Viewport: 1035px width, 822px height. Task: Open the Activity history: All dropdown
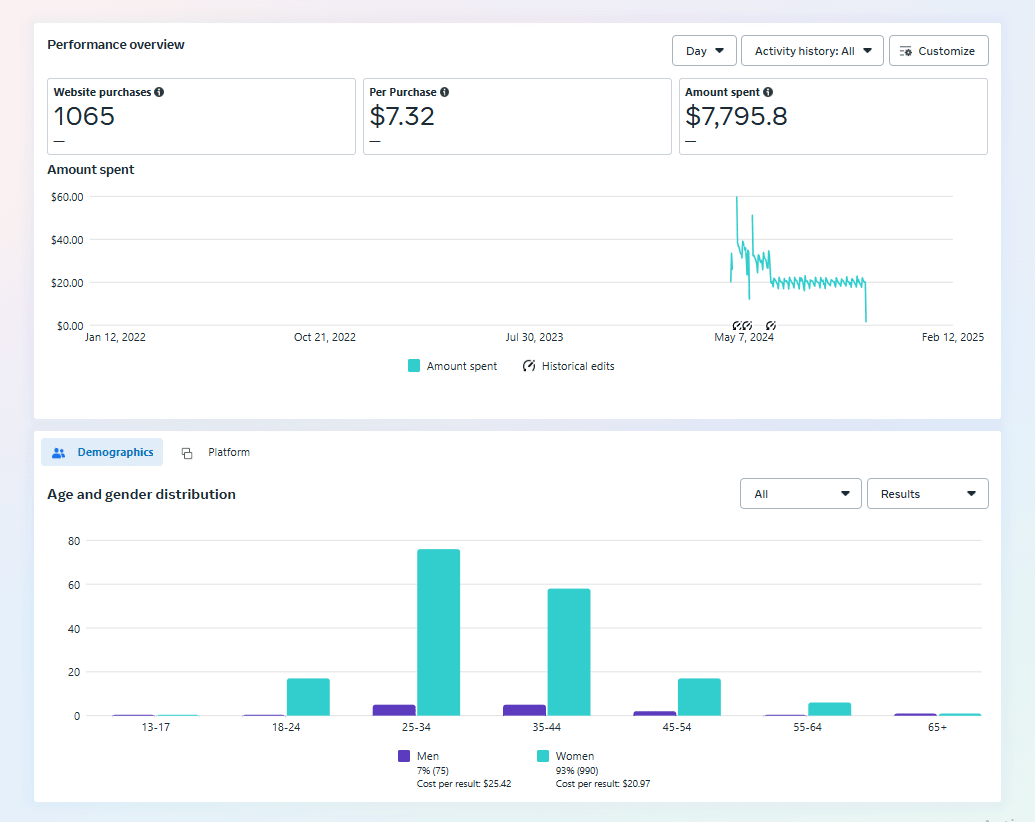812,51
